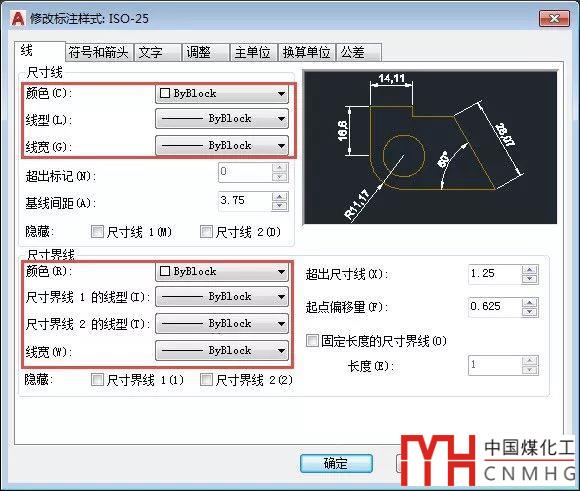580x491 pixels.
Task: Switch to the 符号和箭头 tab
Action: (99, 52)
